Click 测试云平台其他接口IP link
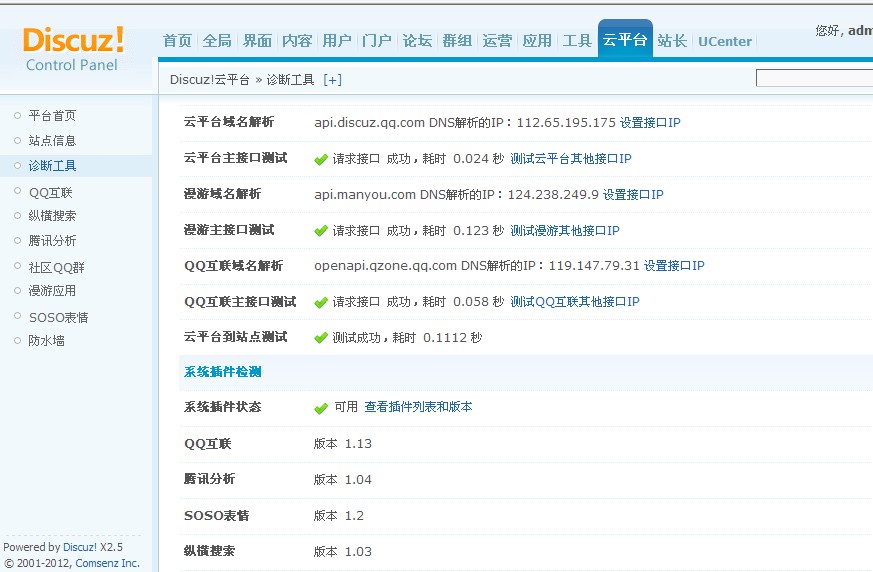This screenshot has height=572, width=873. [570, 159]
